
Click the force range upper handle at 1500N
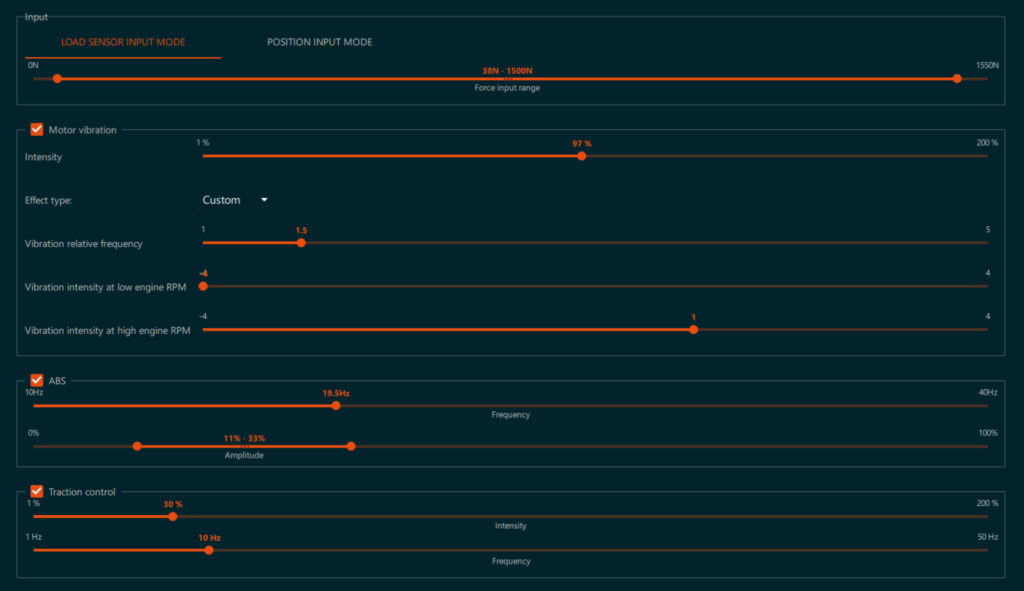957,79
